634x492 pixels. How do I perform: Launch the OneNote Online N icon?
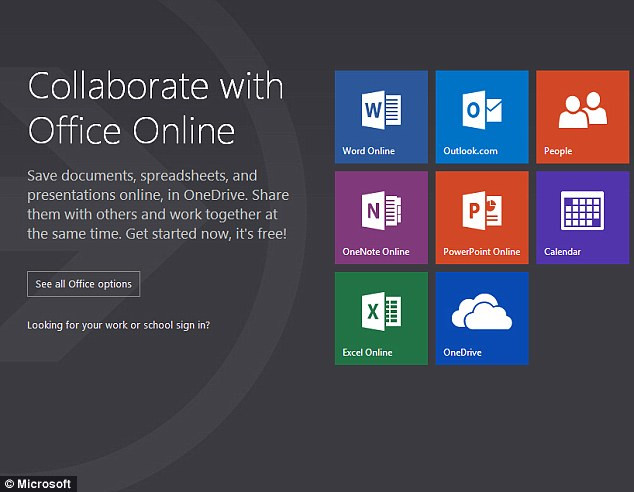381,211
